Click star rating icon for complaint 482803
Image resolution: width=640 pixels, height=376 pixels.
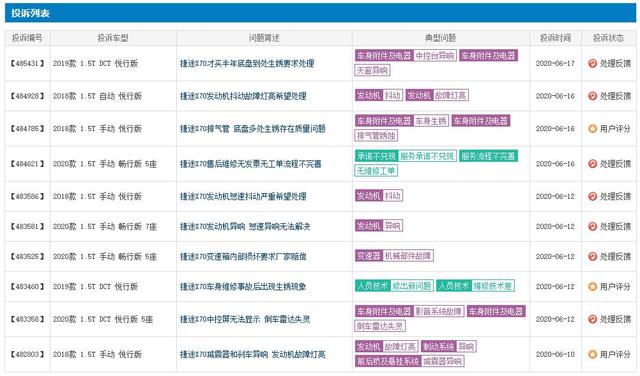pos(592,354)
